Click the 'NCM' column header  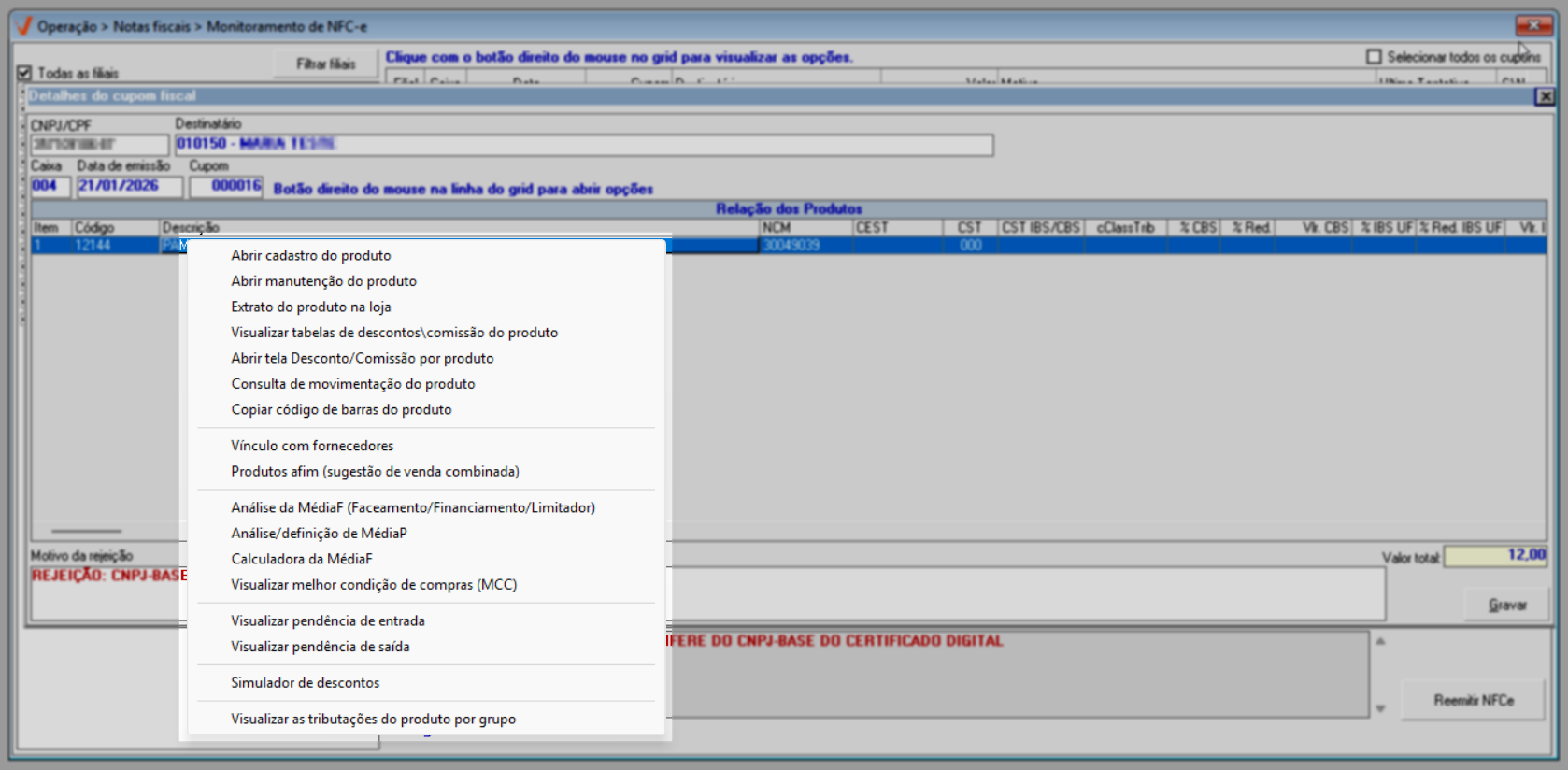point(806,228)
